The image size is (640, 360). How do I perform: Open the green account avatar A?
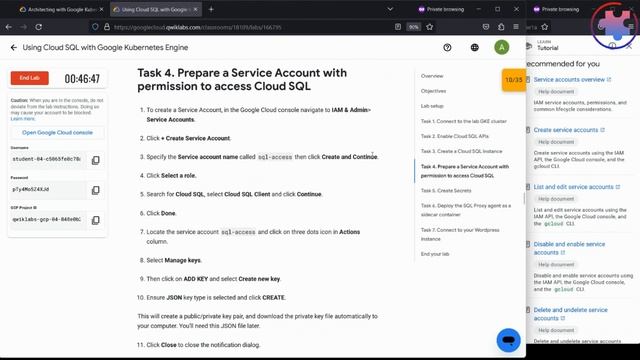[502, 47]
